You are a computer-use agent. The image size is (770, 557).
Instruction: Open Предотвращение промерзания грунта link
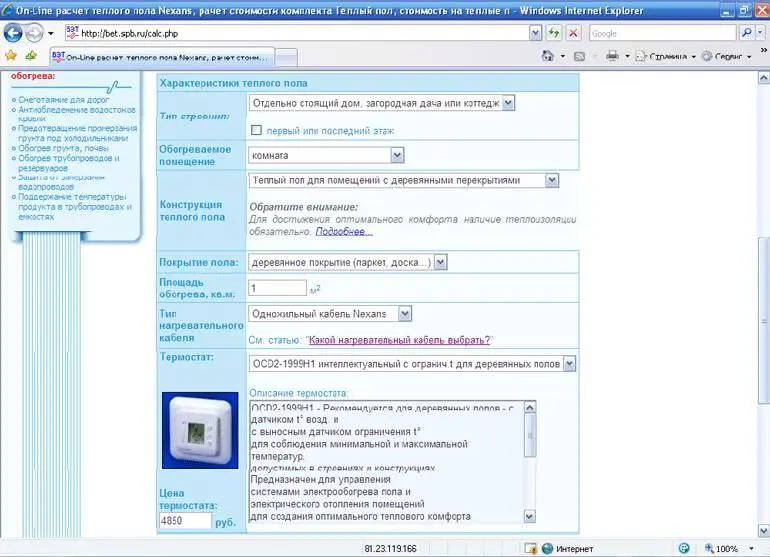78,133
